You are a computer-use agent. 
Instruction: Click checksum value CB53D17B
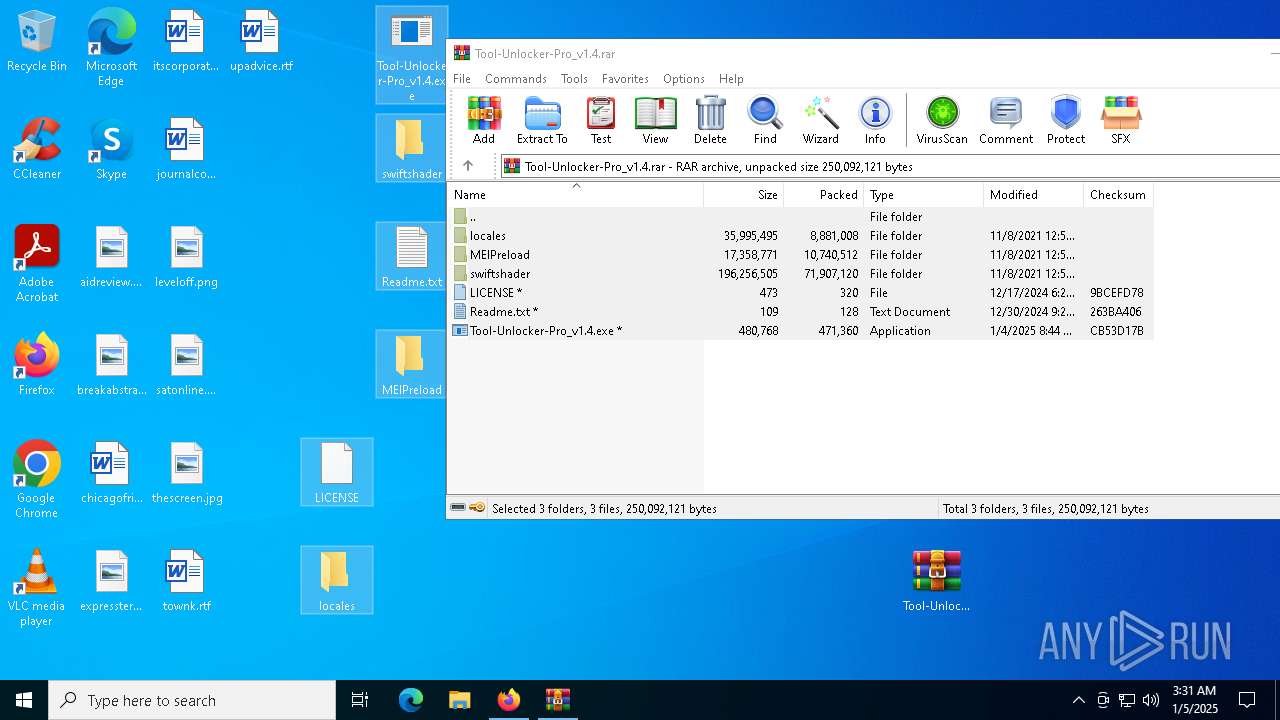coord(1117,331)
